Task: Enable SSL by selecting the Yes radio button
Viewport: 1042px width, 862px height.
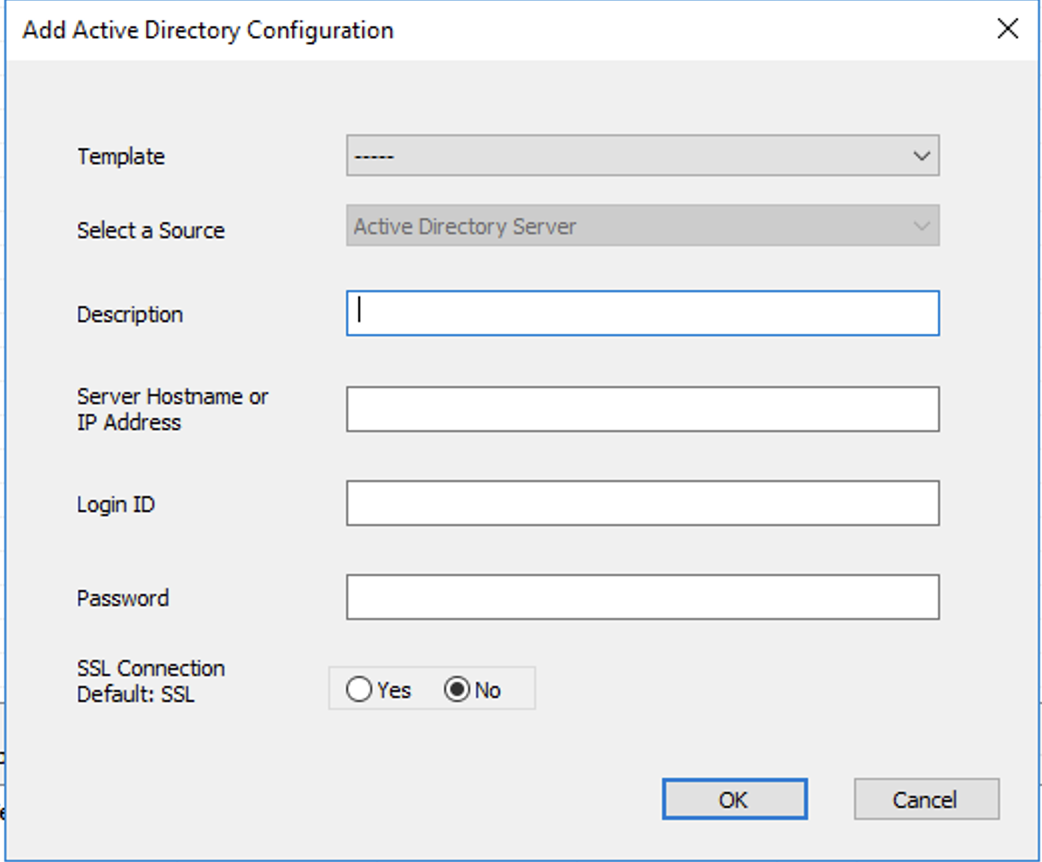Action: [x=359, y=690]
